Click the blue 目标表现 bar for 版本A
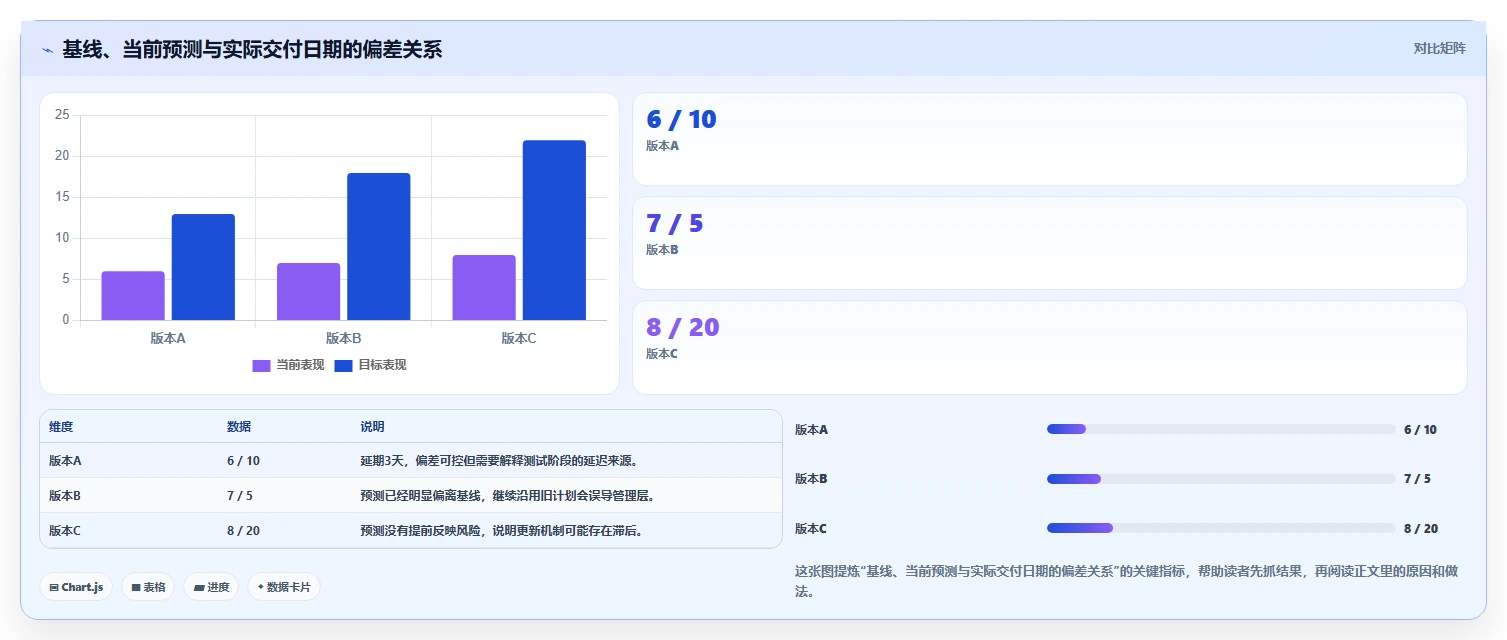 point(203,267)
